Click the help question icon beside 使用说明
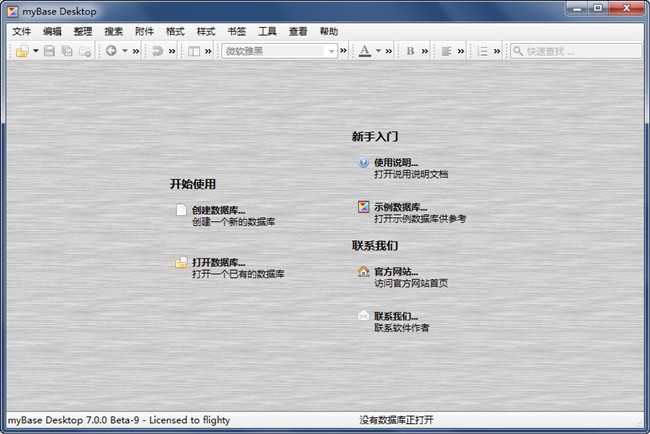 coord(364,162)
